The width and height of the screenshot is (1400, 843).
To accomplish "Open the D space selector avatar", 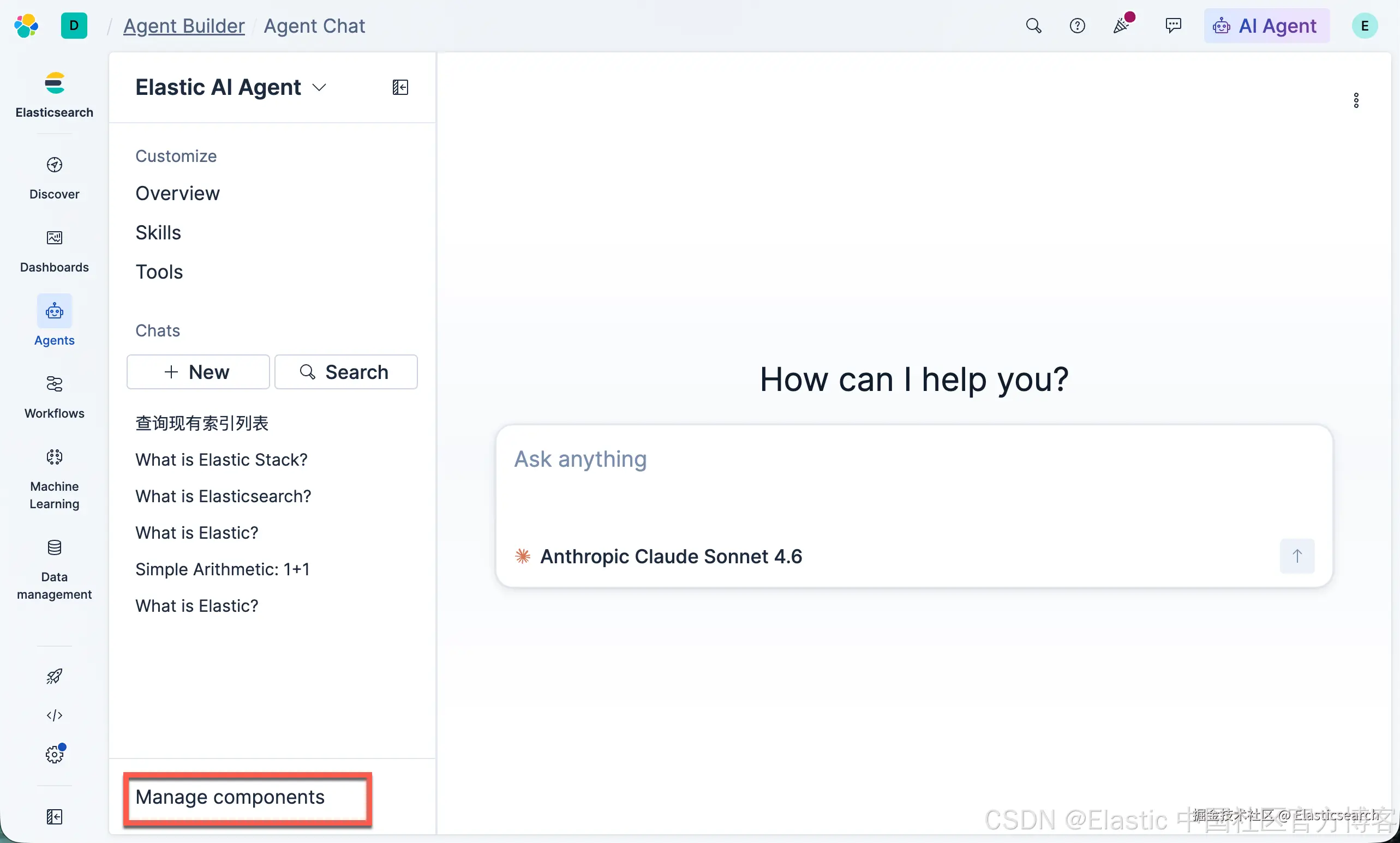I will 74,26.
